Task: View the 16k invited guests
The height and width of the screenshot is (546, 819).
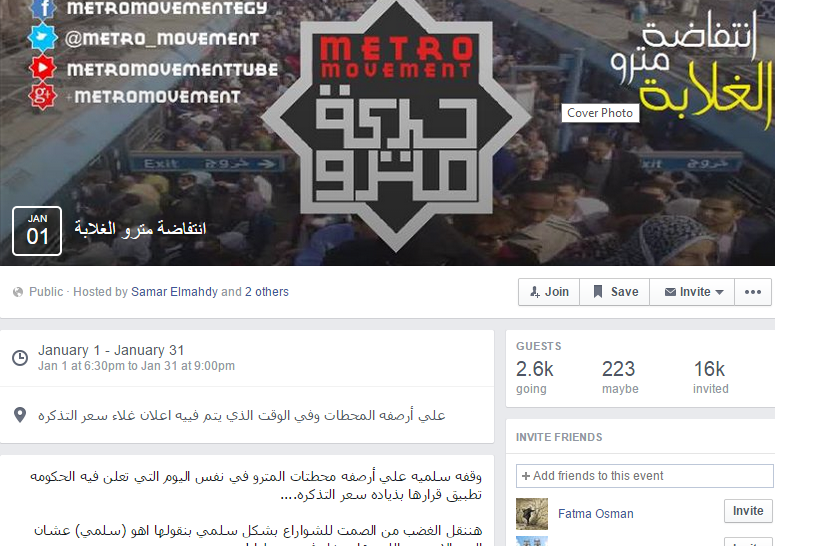Action: coord(710,377)
